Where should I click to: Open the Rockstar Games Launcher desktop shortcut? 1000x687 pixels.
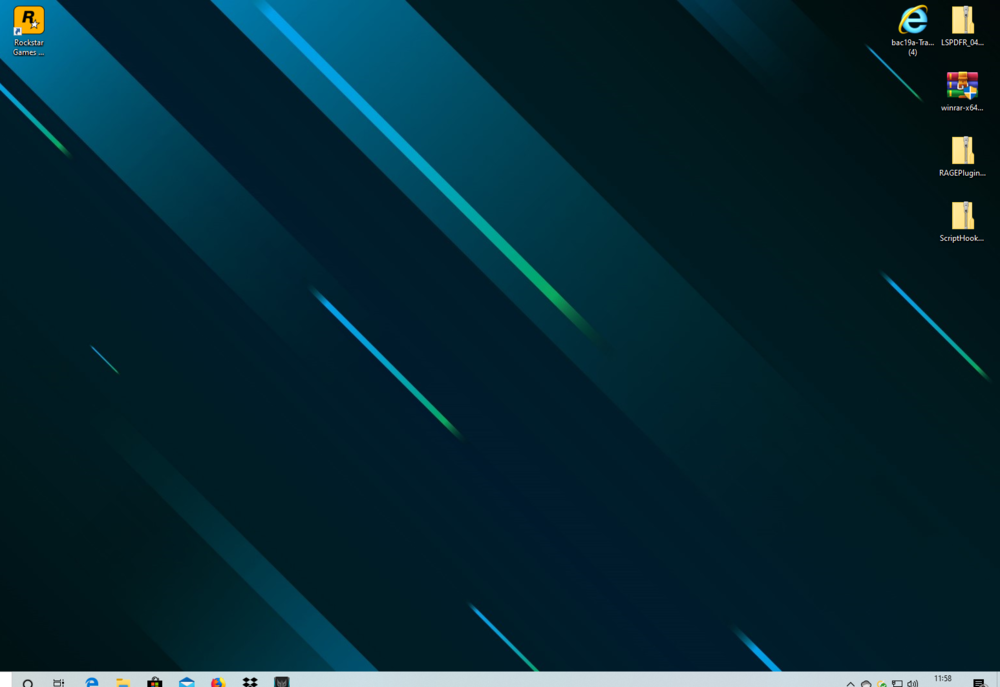[x=29, y=31]
